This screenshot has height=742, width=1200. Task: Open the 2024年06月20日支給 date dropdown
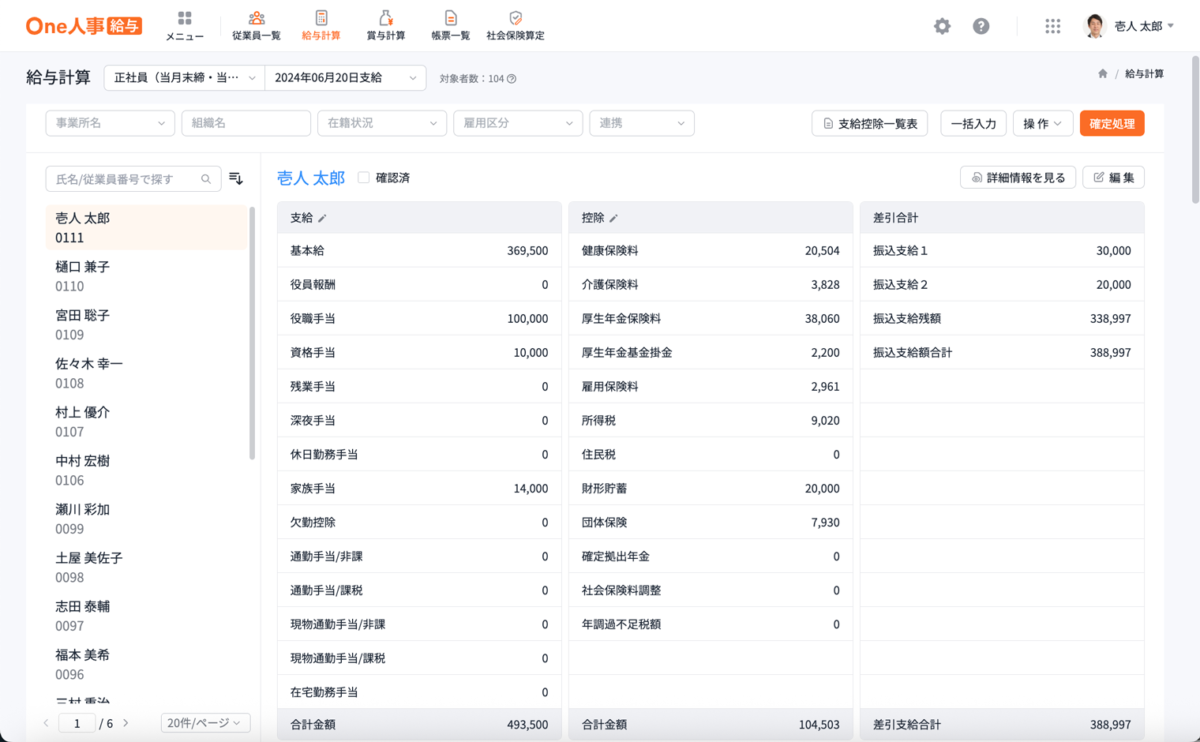click(345, 77)
